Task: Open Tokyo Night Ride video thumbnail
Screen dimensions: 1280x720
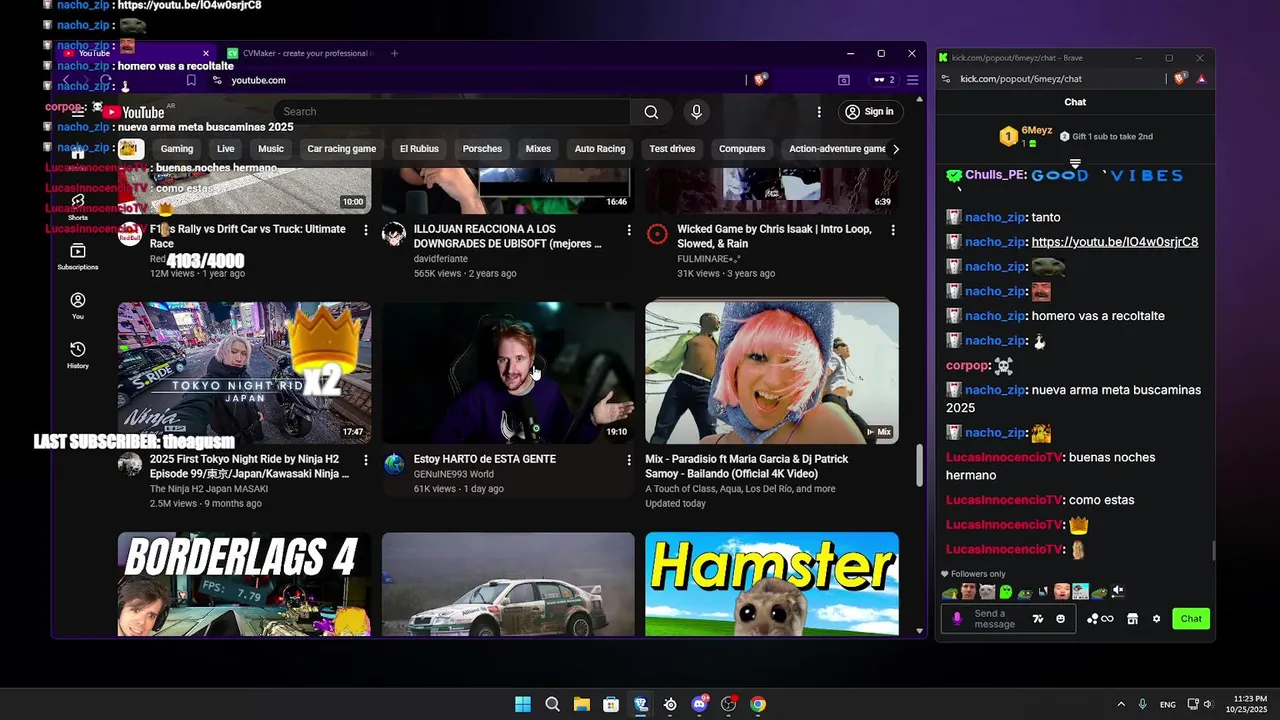Action: click(x=244, y=373)
